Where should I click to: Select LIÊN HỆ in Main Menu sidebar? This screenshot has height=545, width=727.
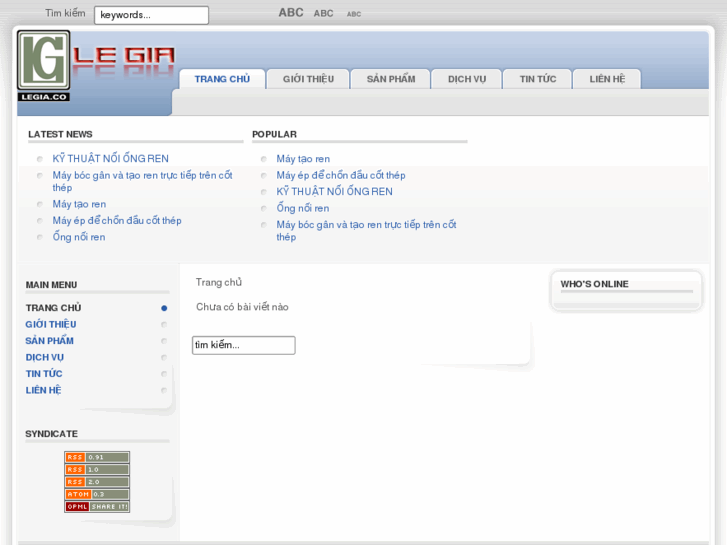tap(44, 390)
